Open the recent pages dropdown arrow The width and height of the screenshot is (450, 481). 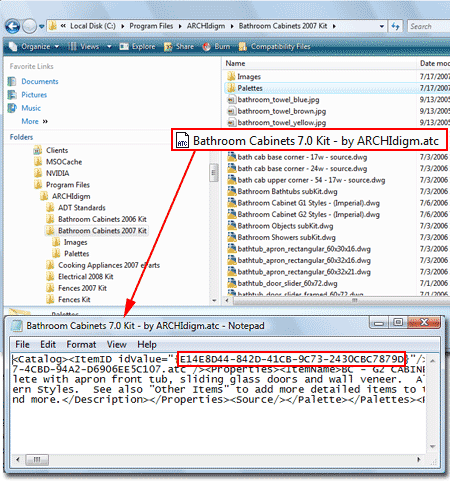(x=41, y=26)
